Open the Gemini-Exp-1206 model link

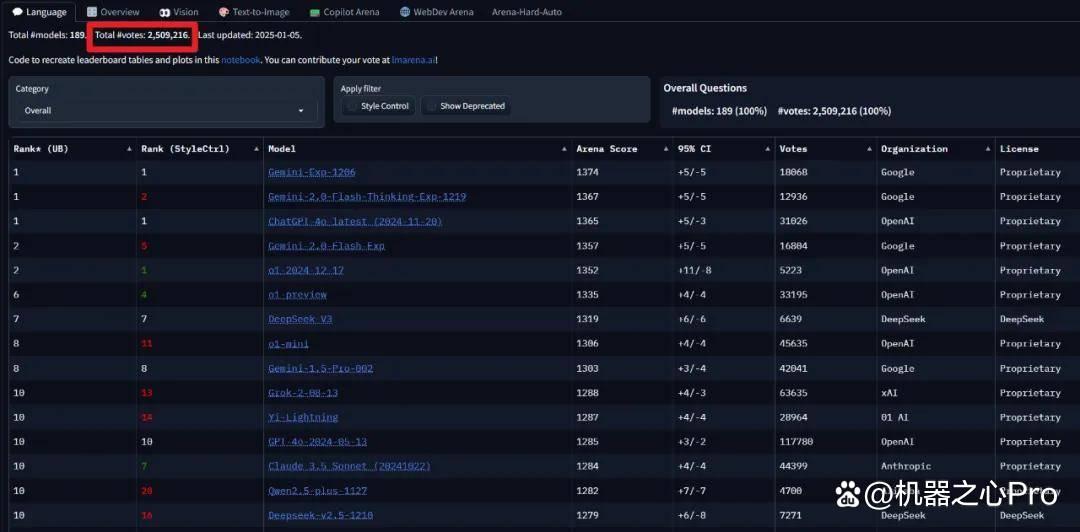point(311,172)
